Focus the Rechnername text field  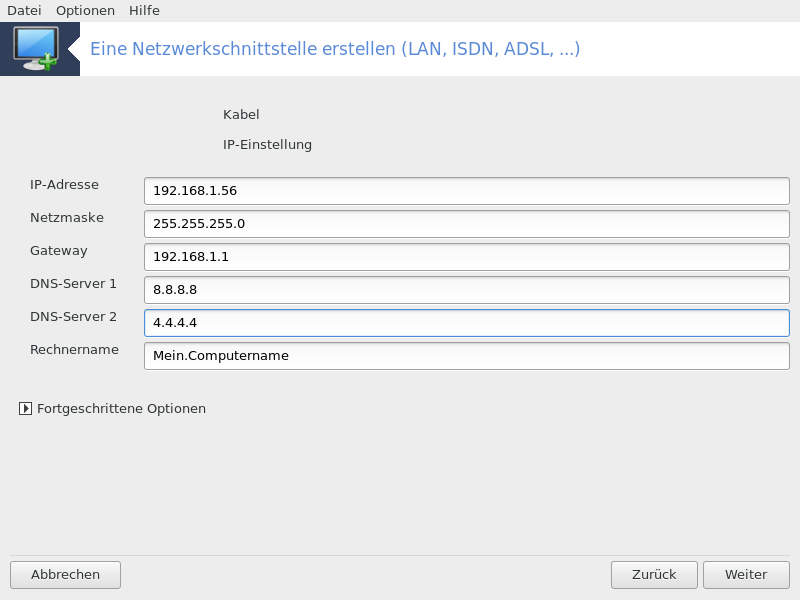(467, 356)
